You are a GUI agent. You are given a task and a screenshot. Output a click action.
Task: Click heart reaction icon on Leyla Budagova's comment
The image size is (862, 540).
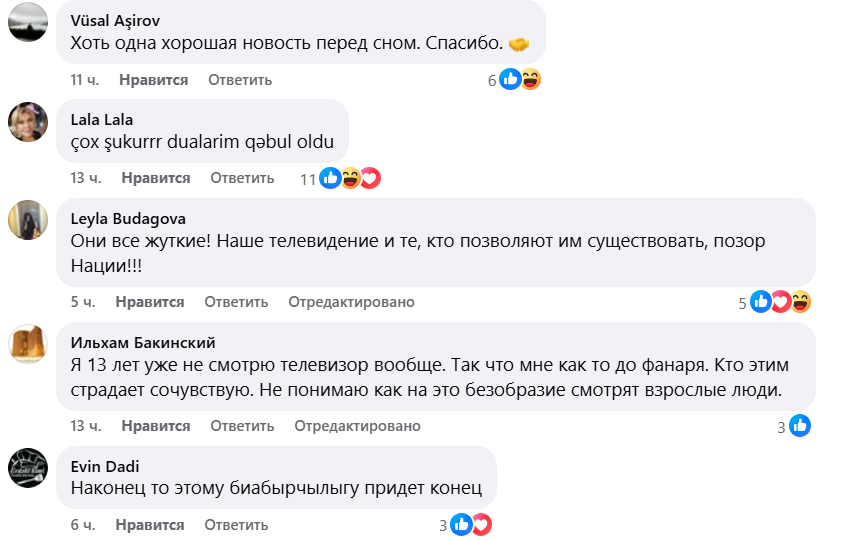[780, 301]
